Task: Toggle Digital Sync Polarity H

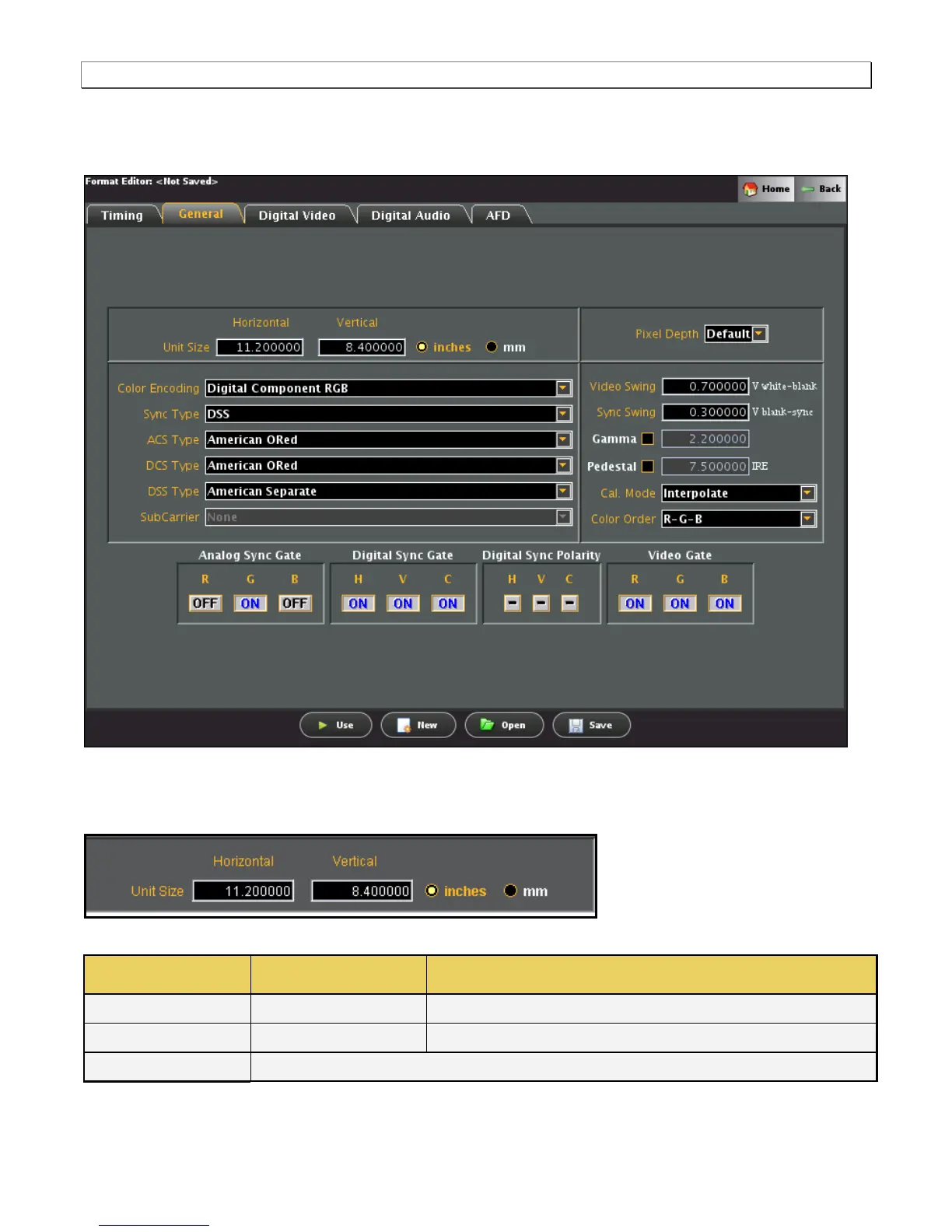Action: [513, 604]
